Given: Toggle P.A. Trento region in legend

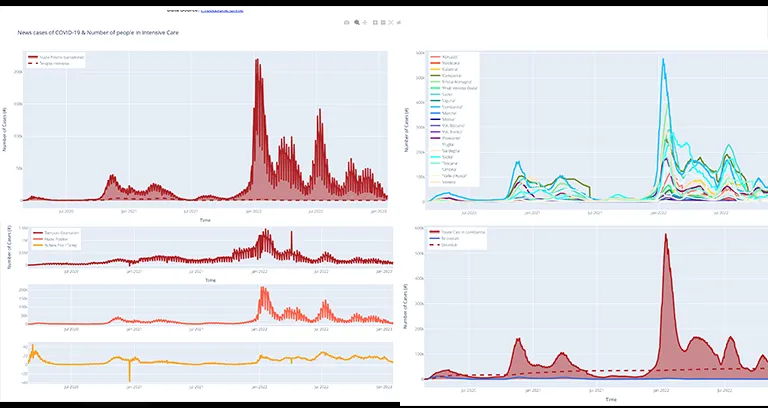Looking at the screenshot, I should [445, 132].
